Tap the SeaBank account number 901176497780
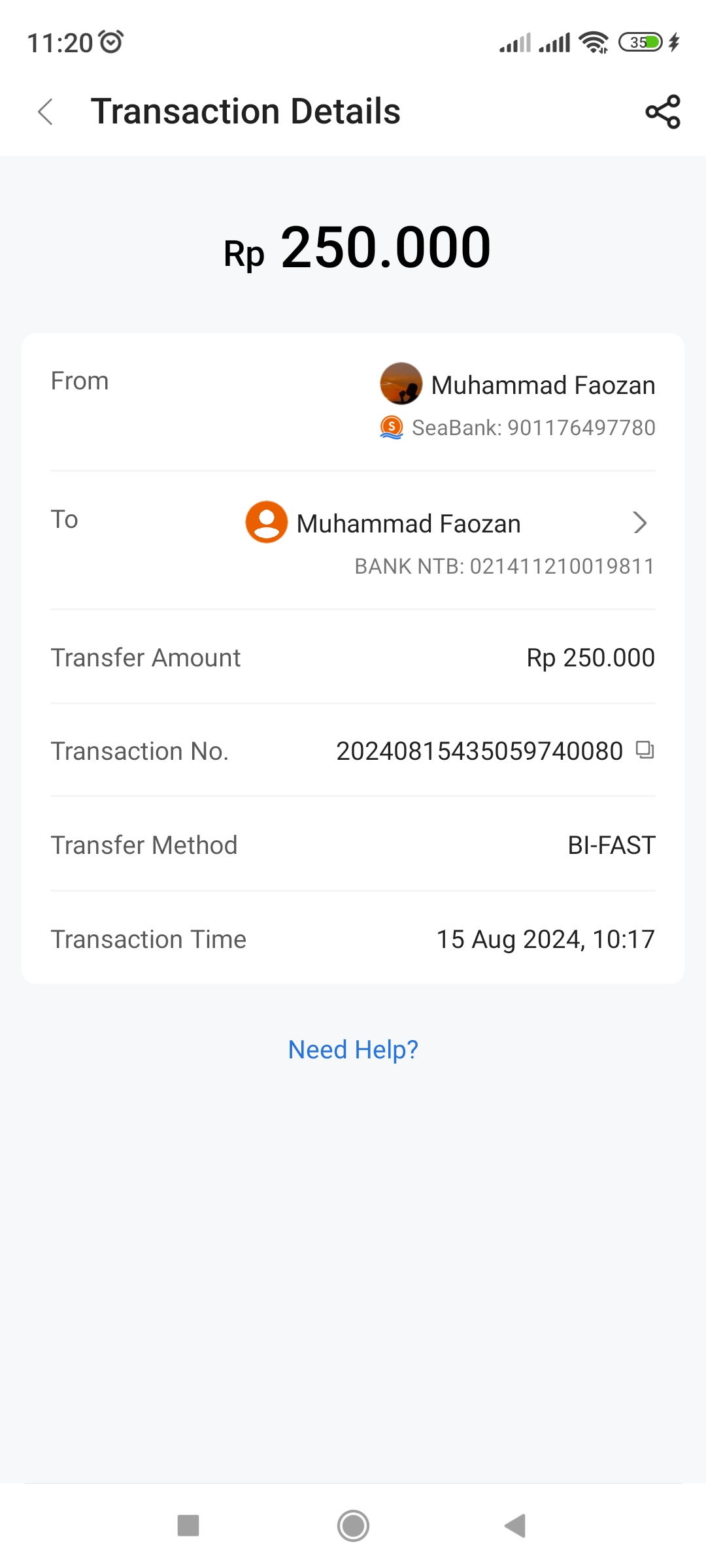 click(533, 428)
